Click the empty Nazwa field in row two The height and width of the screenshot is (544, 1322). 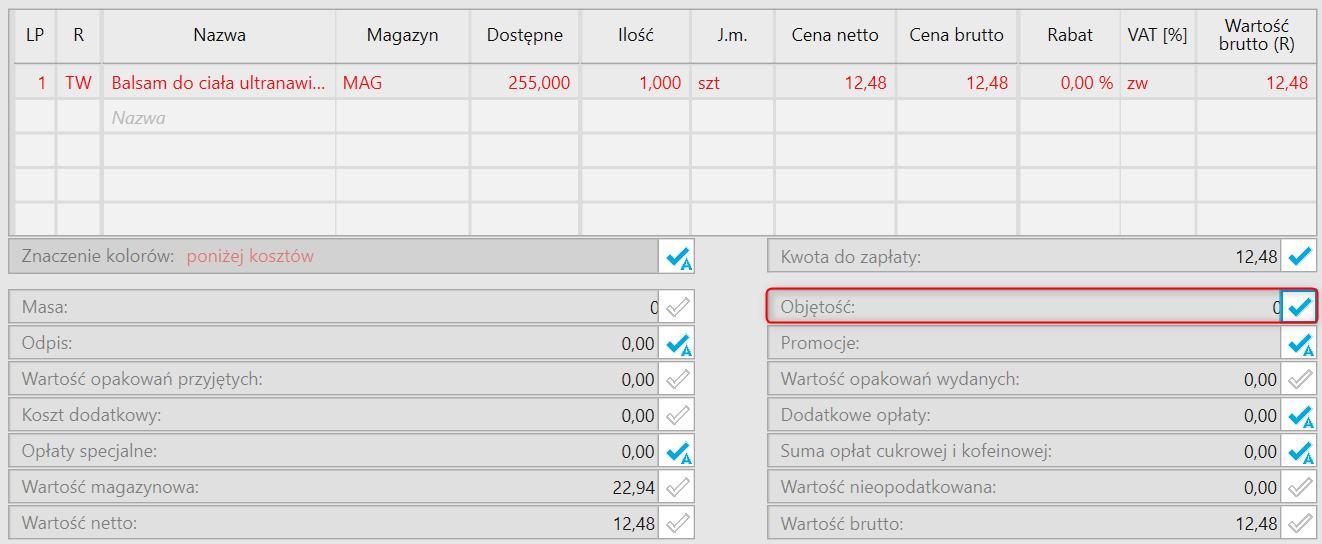pyautogui.click(x=219, y=118)
